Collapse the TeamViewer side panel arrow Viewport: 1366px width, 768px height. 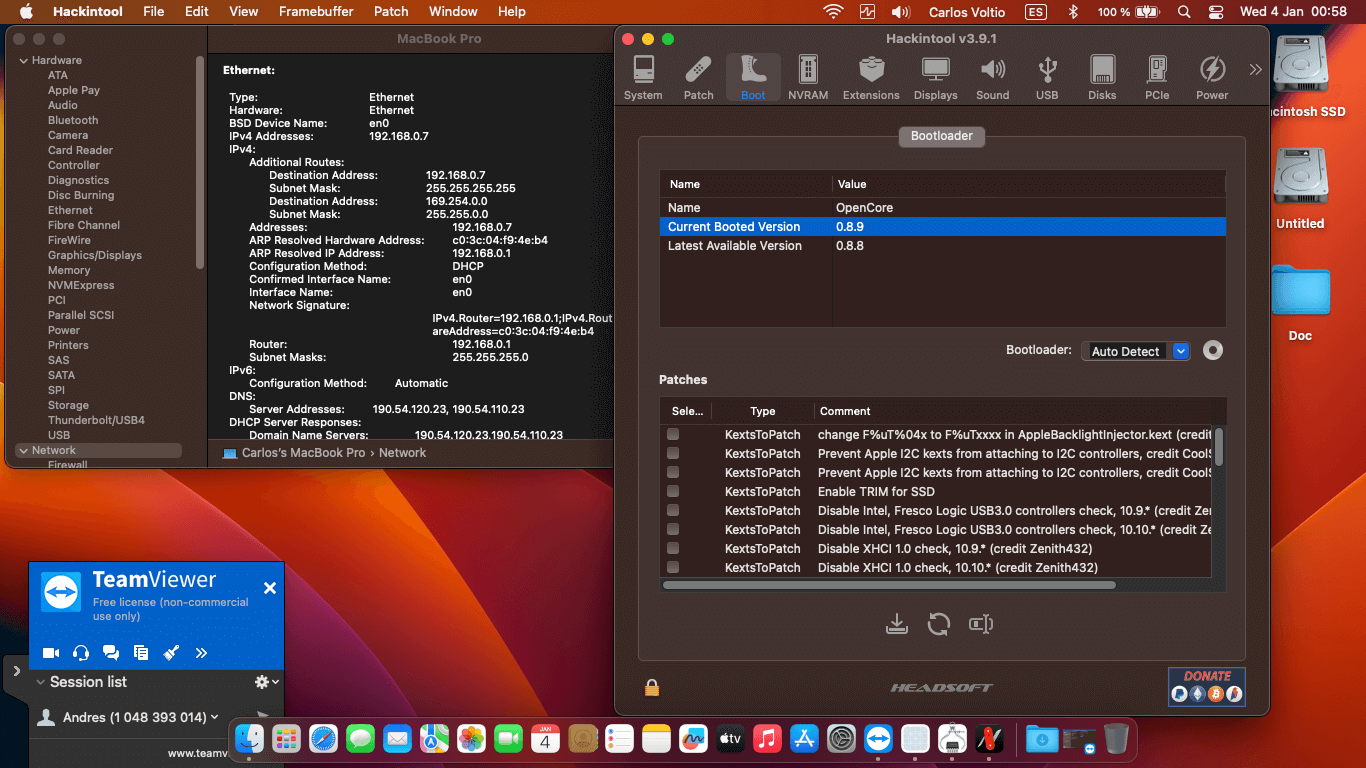[16, 671]
